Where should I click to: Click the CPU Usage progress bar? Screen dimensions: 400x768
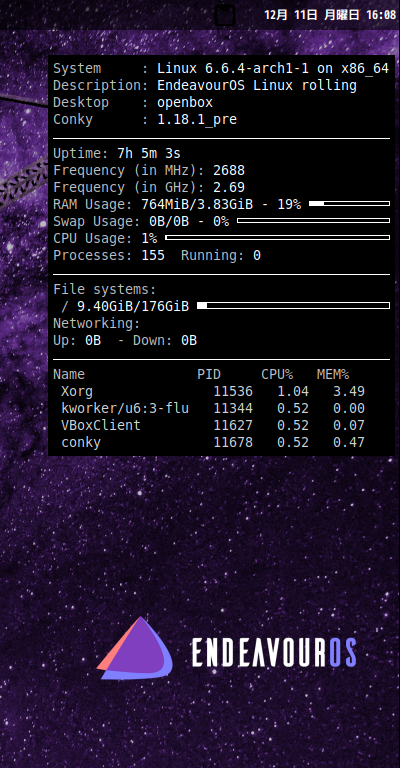click(x=278, y=238)
